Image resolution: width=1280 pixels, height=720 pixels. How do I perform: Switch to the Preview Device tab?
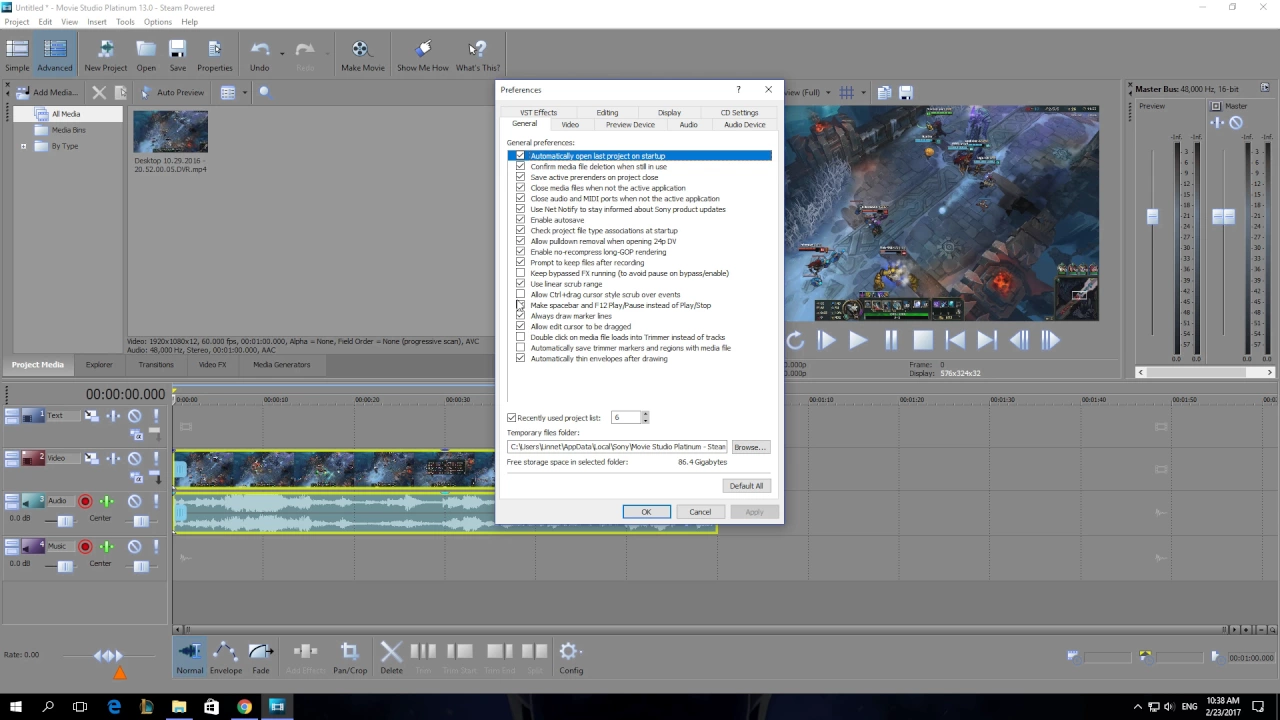(x=630, y=125)
